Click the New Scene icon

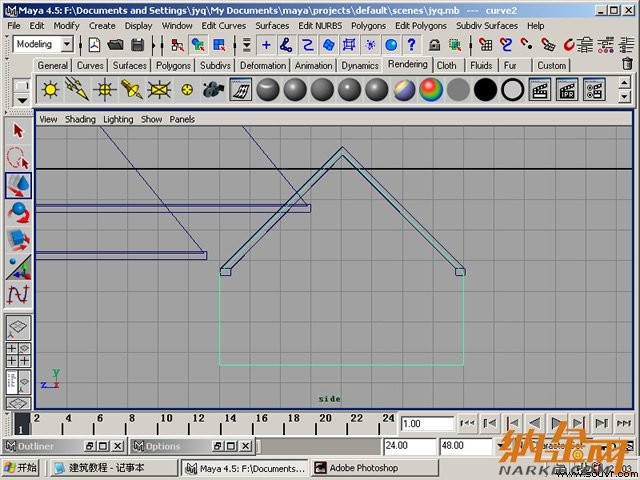pyautogui.click(x=94, y=45)
